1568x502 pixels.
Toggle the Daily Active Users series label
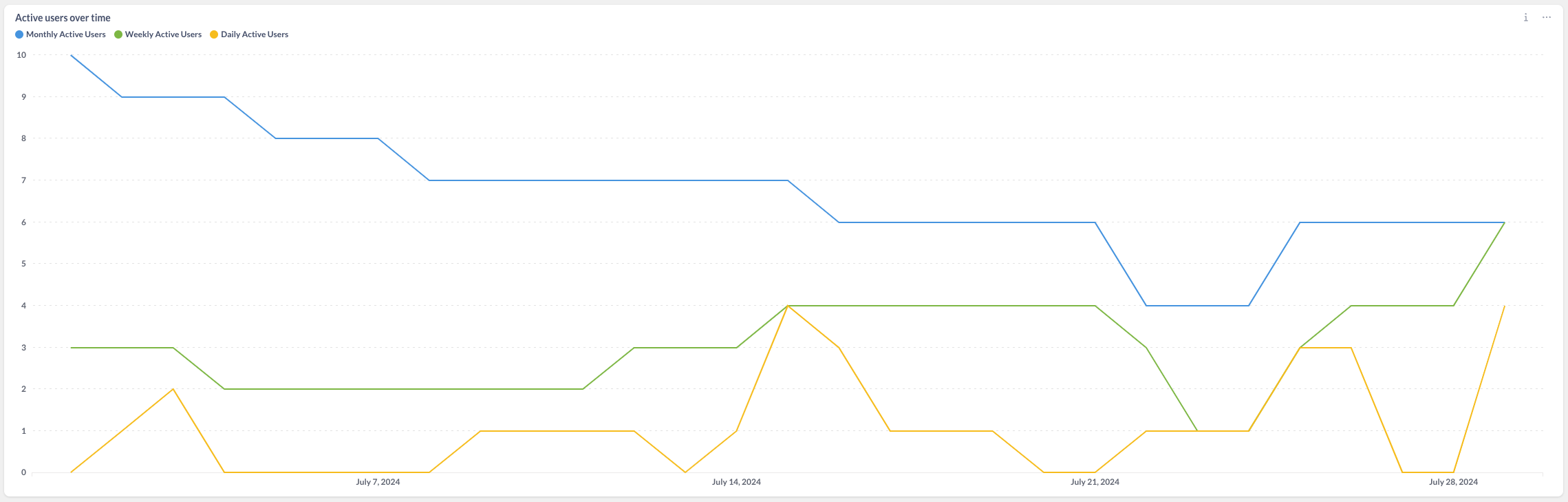coord(255,34)
